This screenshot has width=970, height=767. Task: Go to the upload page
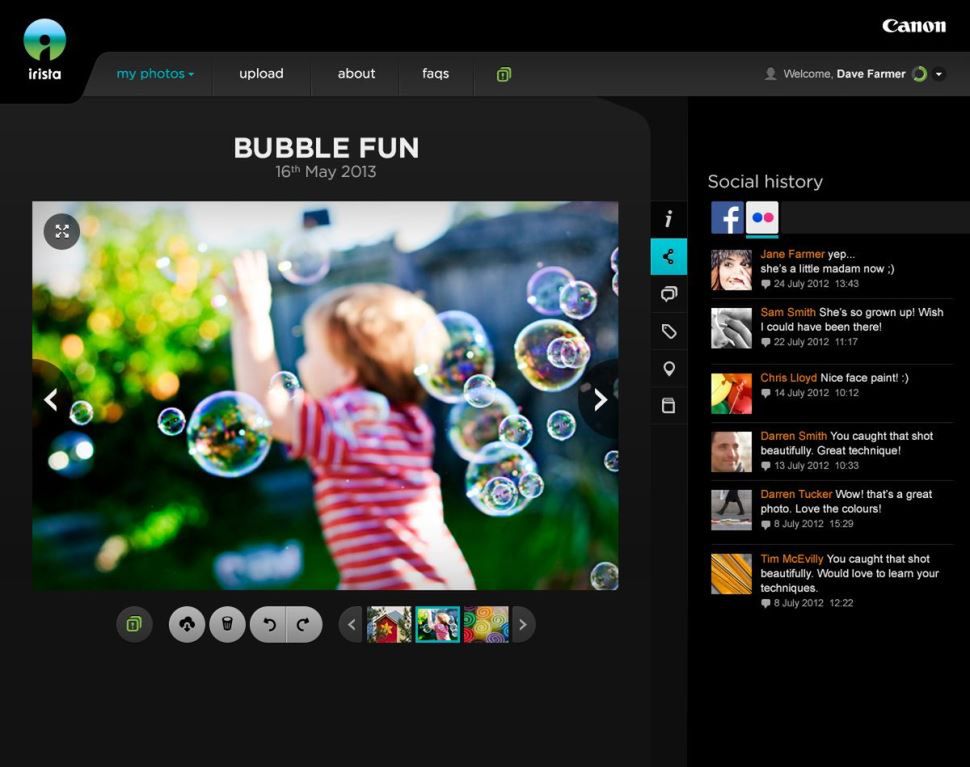261,74
